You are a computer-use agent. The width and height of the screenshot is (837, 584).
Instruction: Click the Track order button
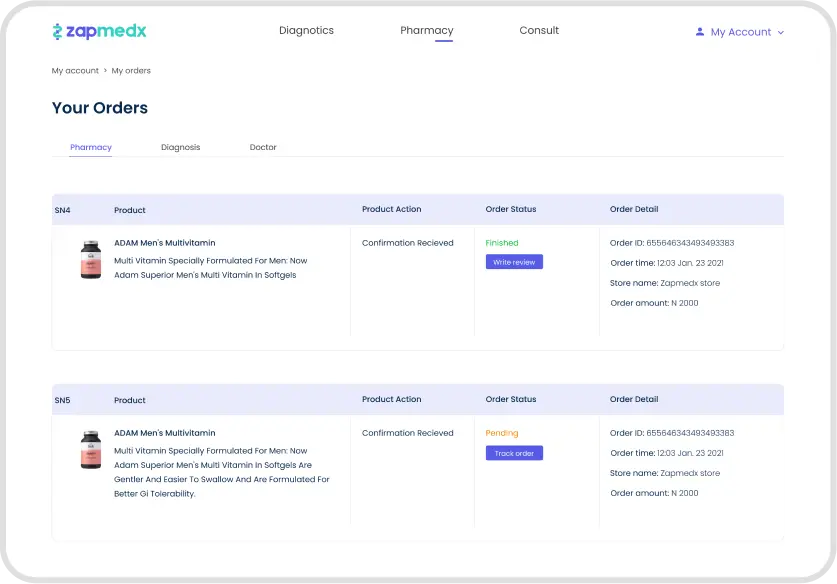click(514, 453)
